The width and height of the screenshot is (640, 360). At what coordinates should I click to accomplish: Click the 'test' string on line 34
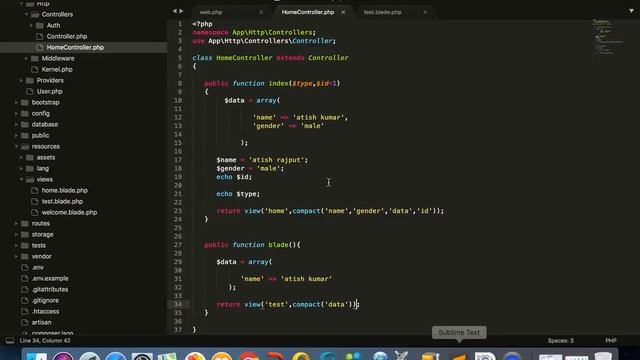point(276,304)
